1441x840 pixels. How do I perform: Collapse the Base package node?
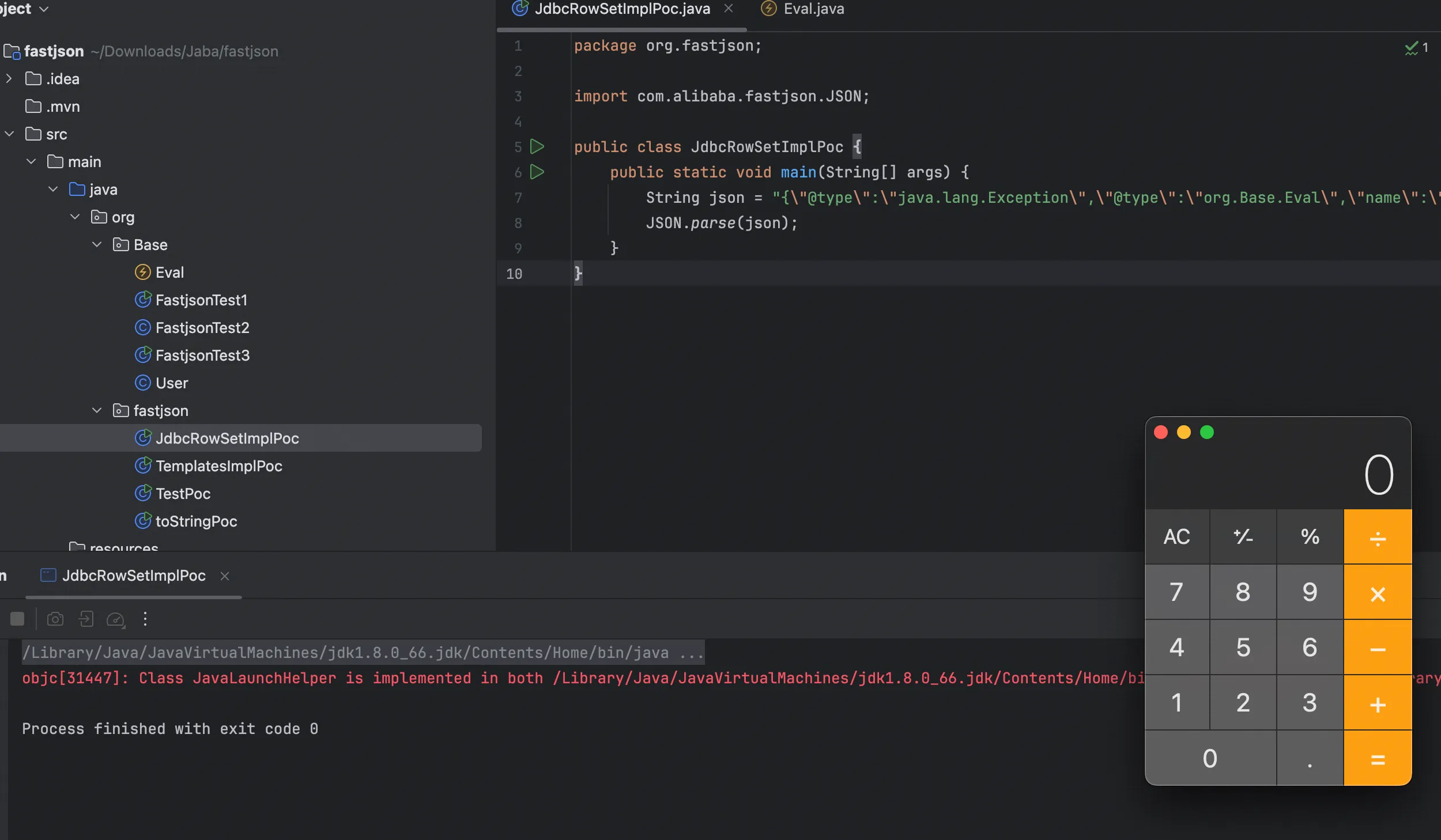[x=97, y=245]
